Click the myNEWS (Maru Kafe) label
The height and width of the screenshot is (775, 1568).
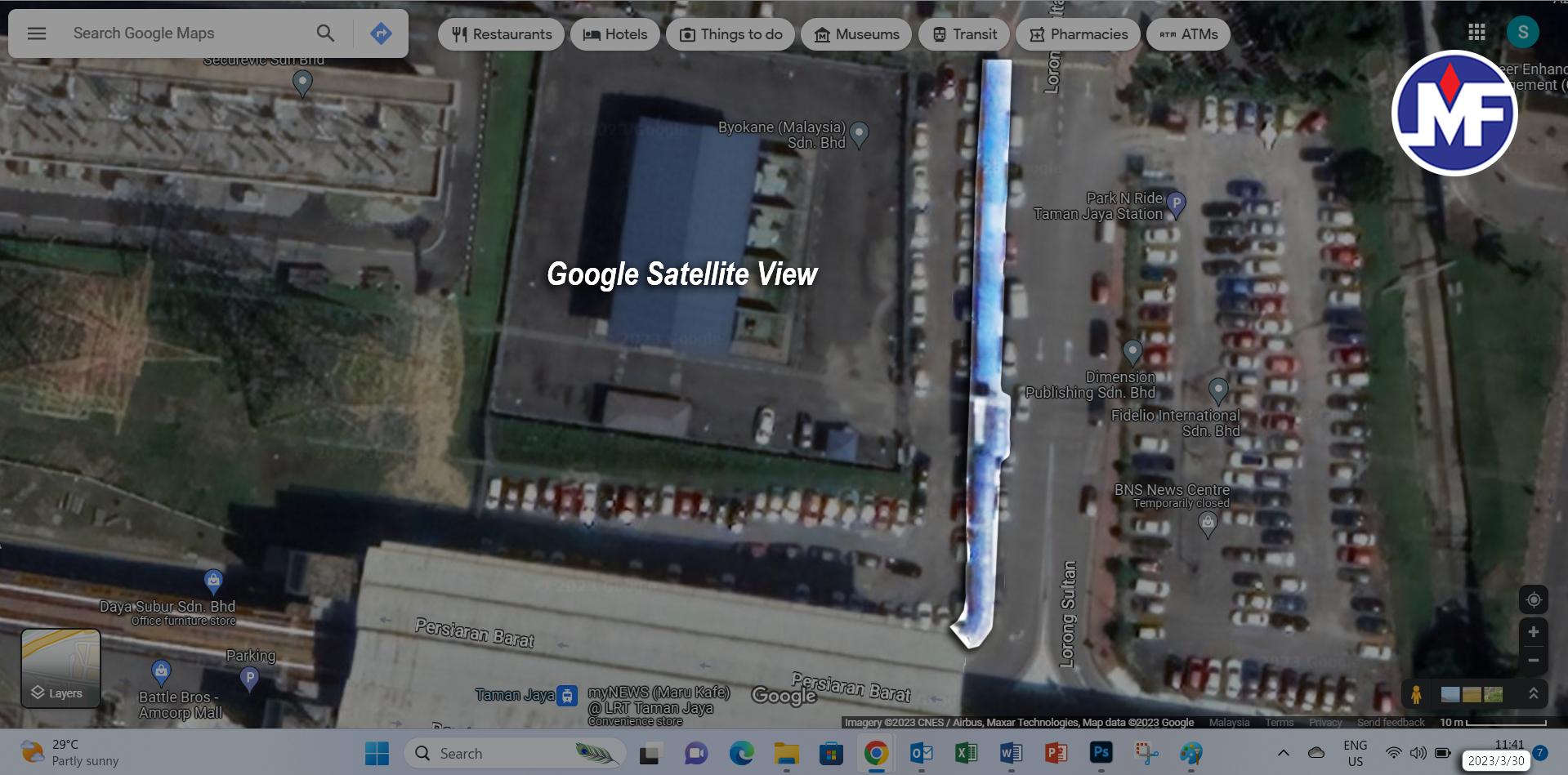(659, 701)
